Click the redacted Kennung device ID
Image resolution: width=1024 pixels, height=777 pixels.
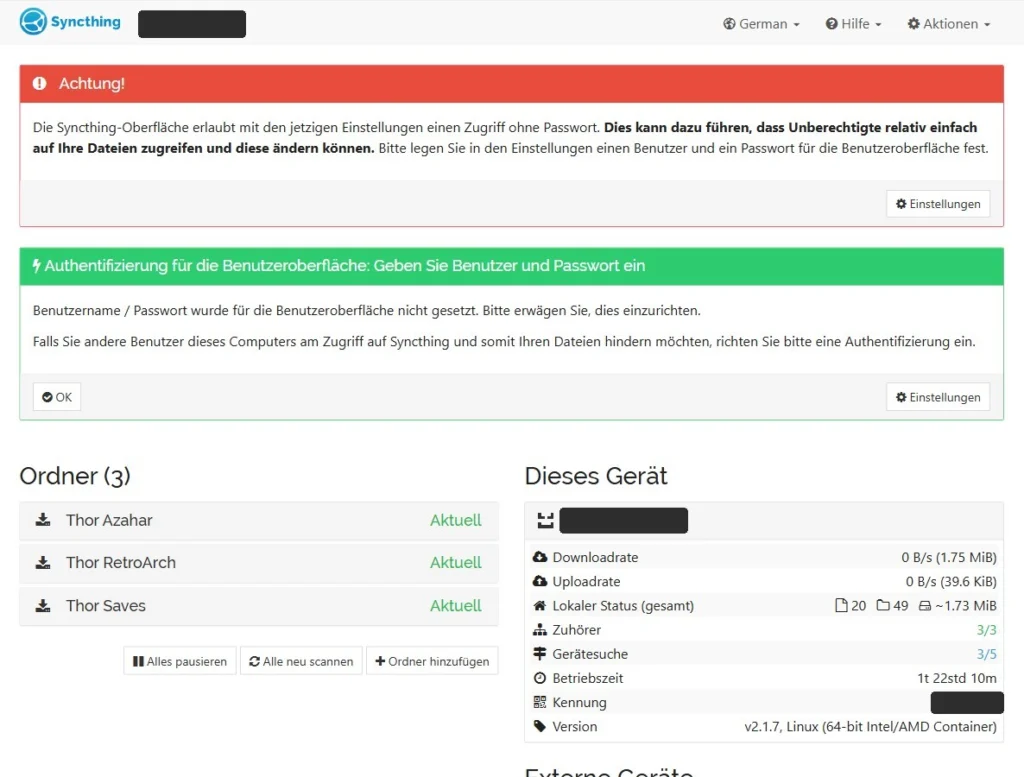967,703
